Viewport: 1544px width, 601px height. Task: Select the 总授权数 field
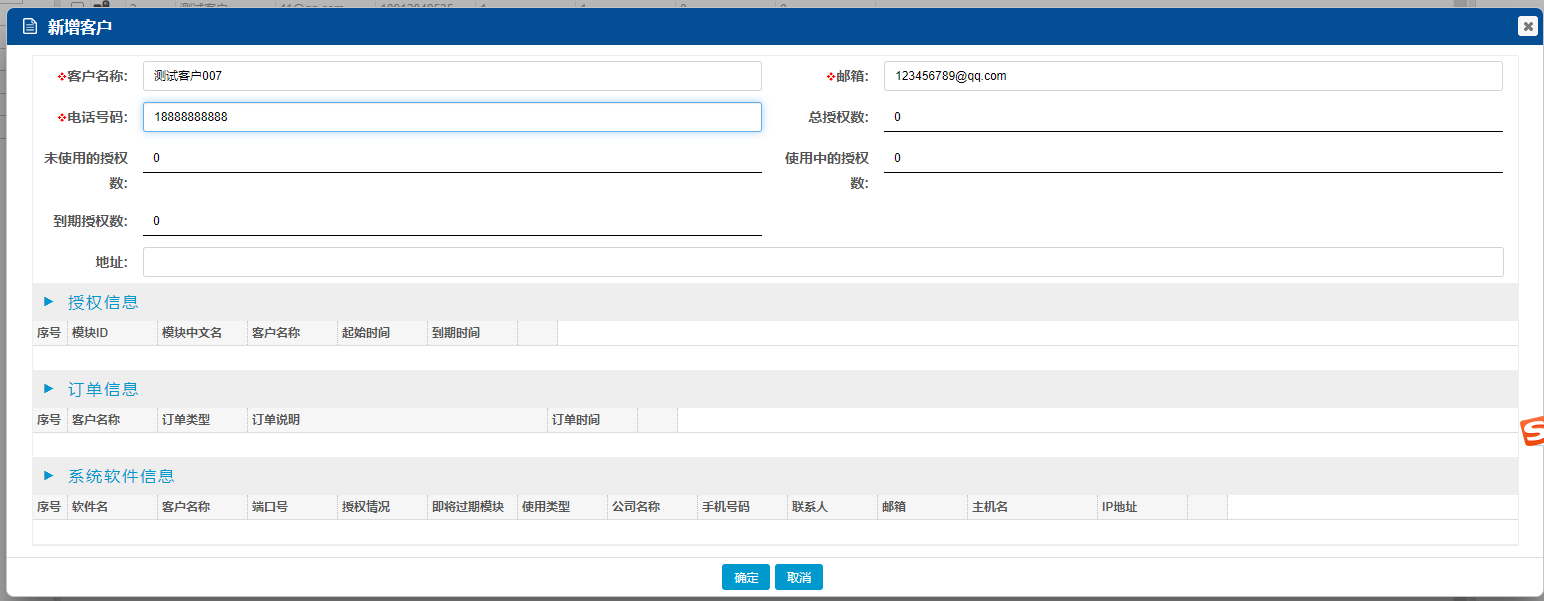[1193, 117]
